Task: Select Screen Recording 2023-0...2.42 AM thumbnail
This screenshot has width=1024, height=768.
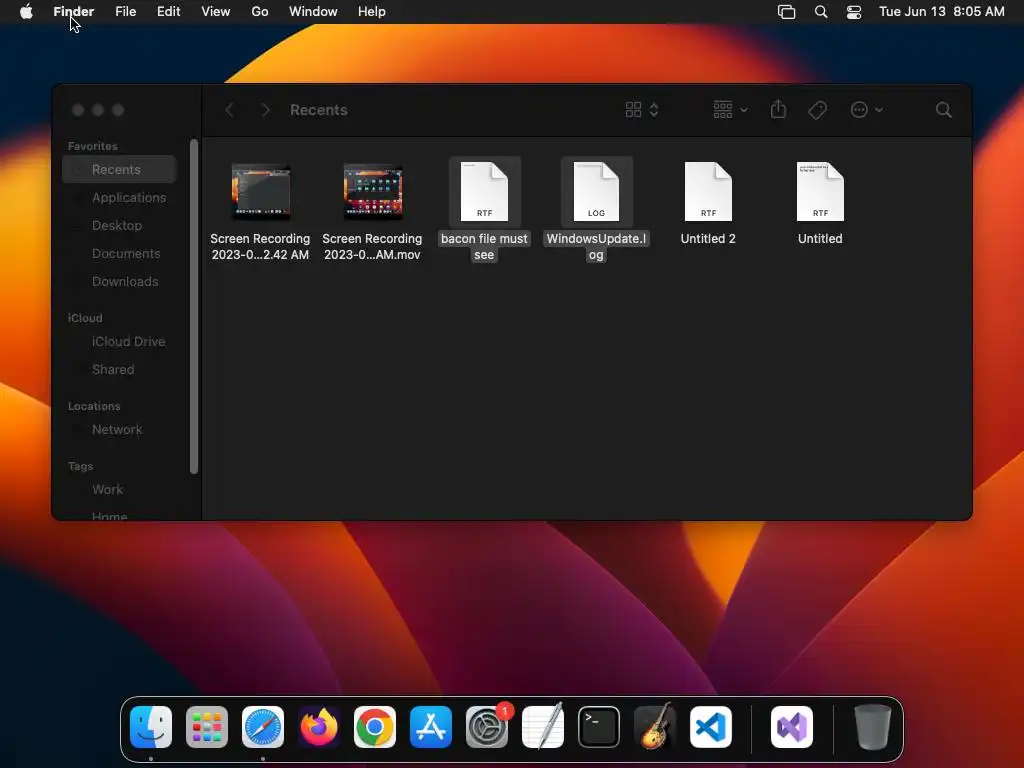Action: (261, 192)
